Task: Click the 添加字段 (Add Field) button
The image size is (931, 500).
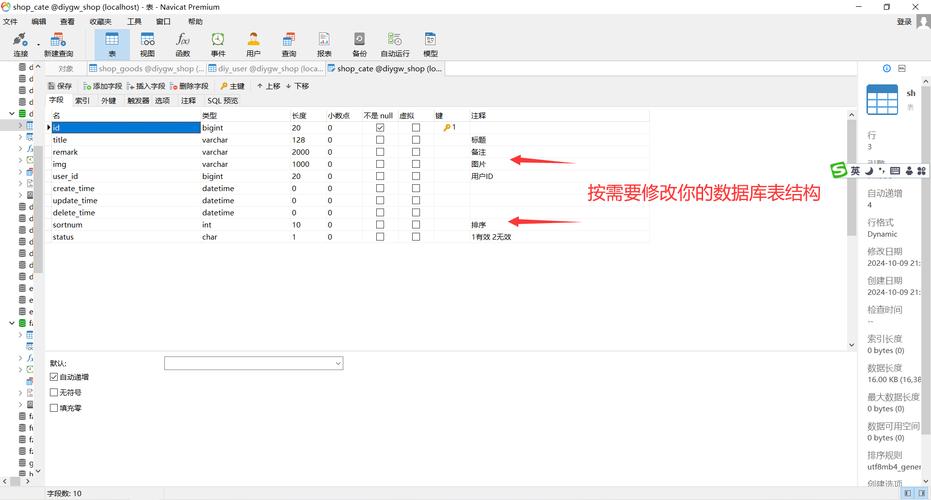Action: click(x=102, y=86)
